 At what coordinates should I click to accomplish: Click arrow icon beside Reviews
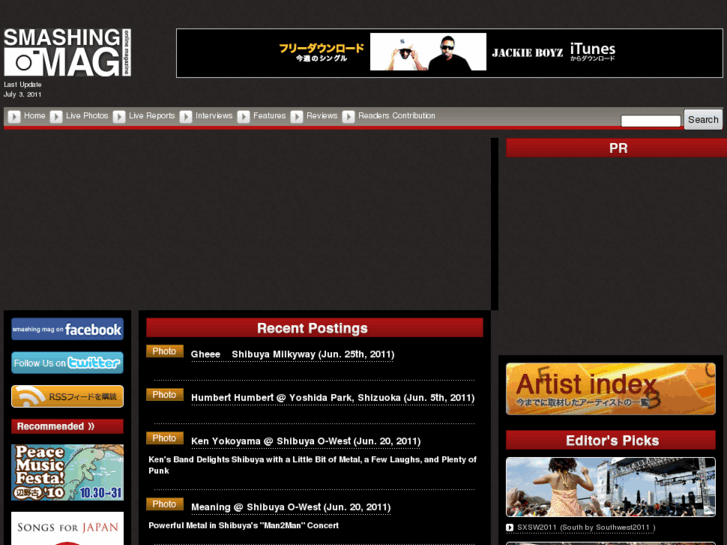click(297, 116)
